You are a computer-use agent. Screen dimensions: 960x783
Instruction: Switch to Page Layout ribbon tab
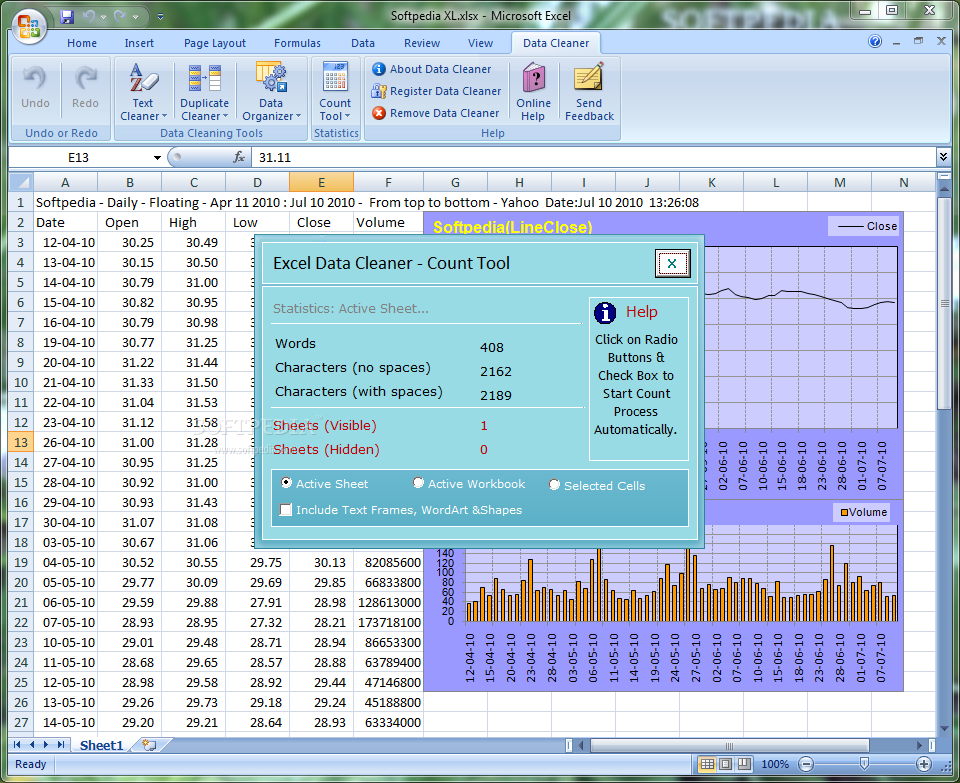coord(215,43)
